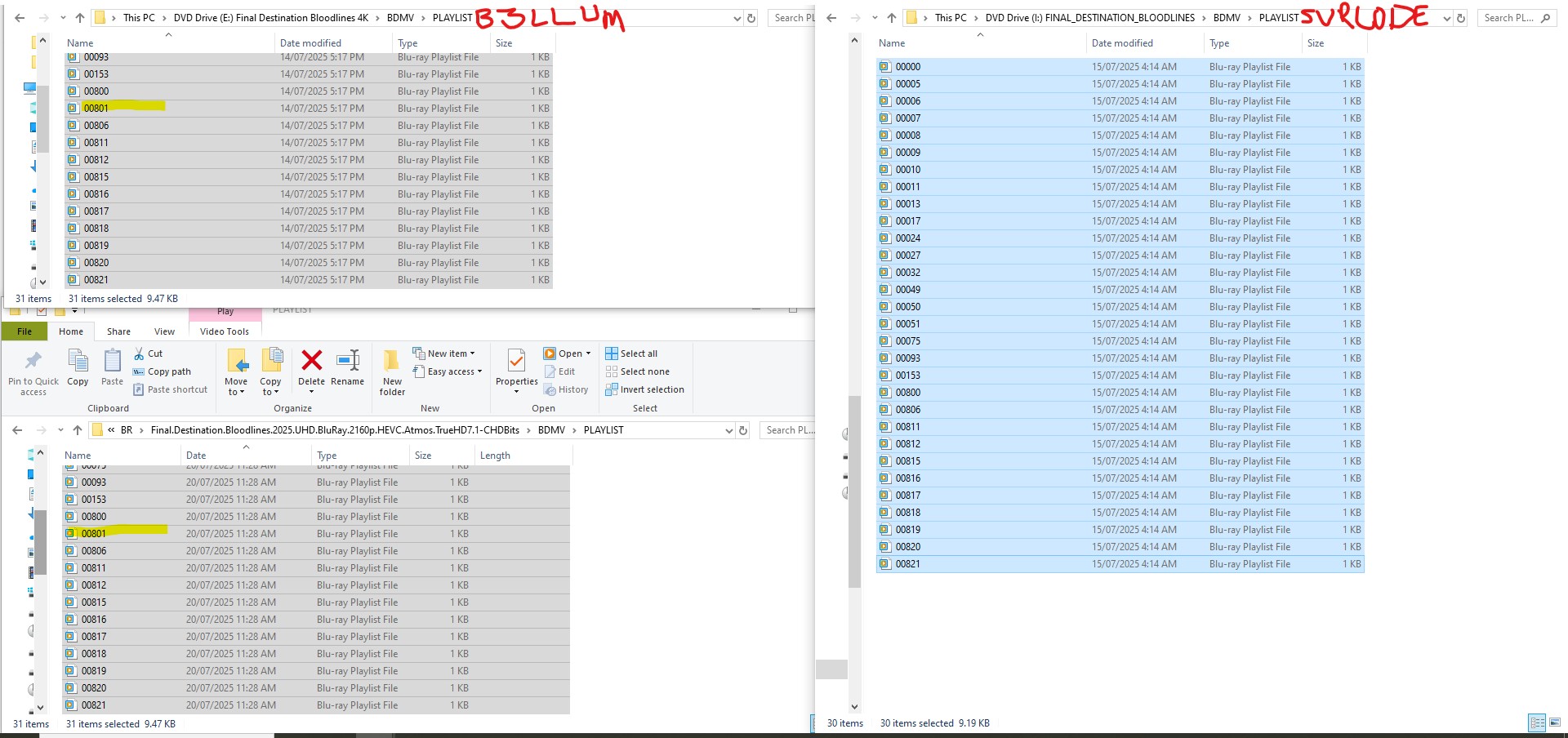Switch to the Share ribbon tab

[x=118, y=331]
